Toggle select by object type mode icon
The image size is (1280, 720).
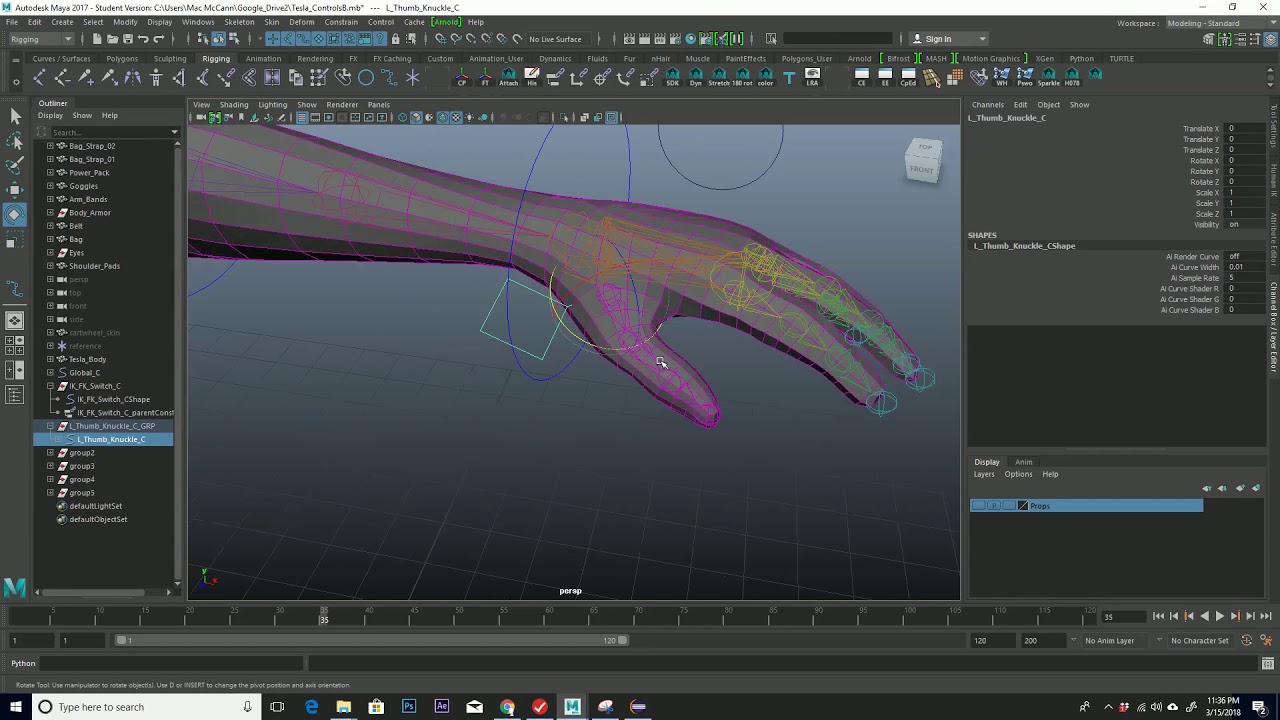coord(216,39)
